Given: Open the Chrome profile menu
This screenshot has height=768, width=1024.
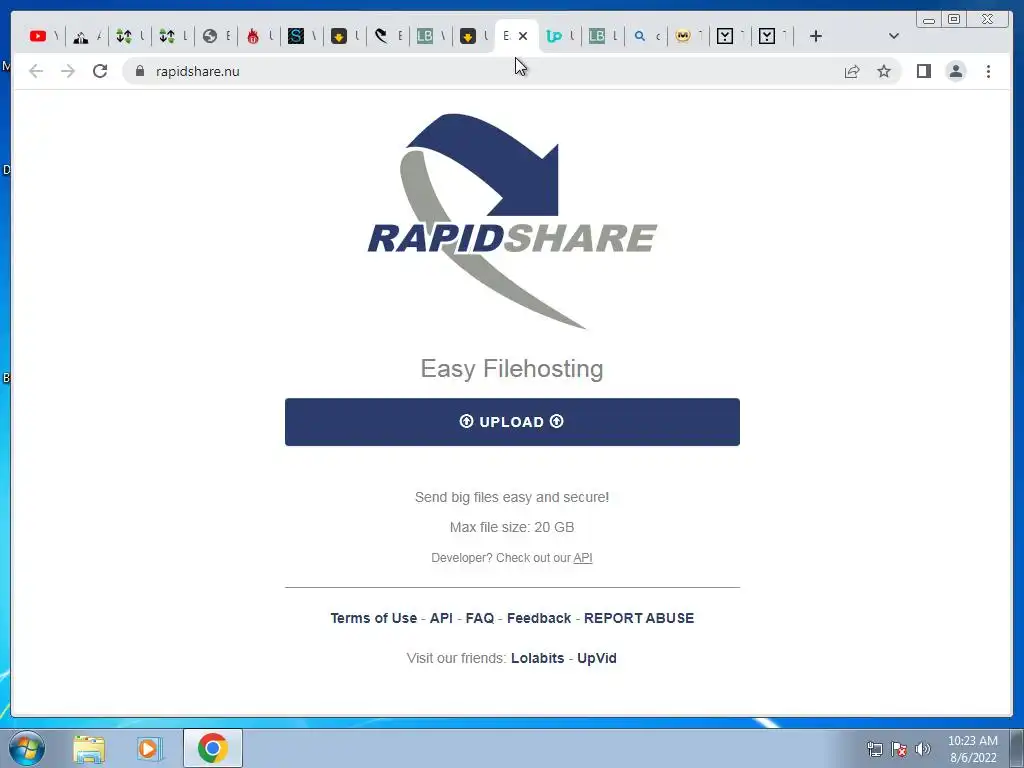Looking at the screenshot, I should coord(955,71).
